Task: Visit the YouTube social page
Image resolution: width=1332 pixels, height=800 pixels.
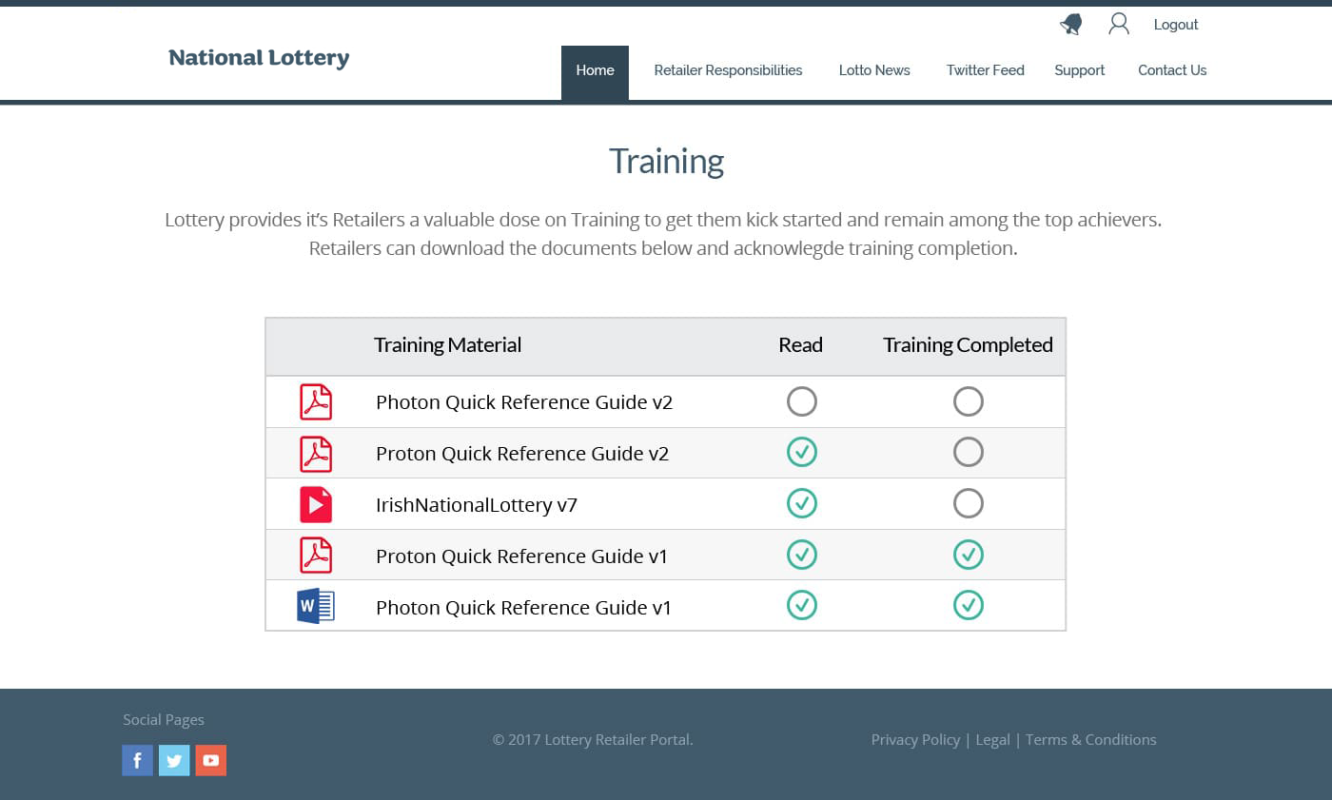Action: 211,761
